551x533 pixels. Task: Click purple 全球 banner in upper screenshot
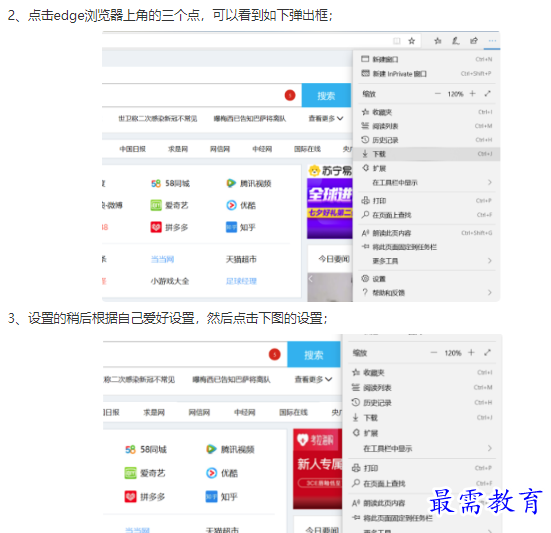(x=330, y=208)
